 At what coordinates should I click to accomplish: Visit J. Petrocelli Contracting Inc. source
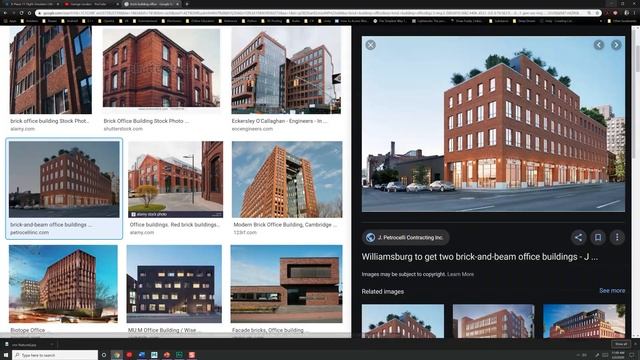tap(406, 238)
